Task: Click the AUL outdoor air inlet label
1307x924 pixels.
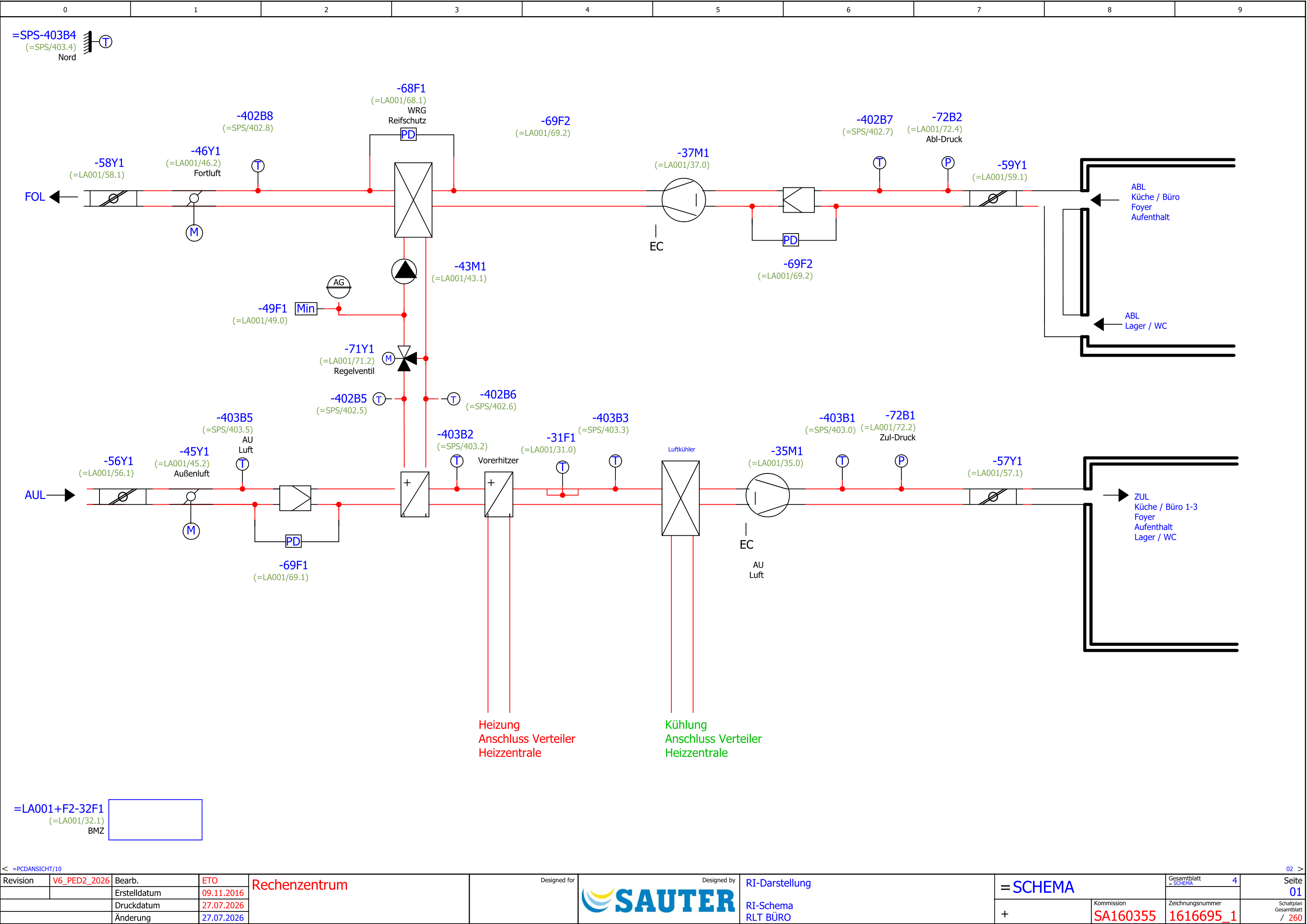Action: pyautogui.click(x=35, y=495)
